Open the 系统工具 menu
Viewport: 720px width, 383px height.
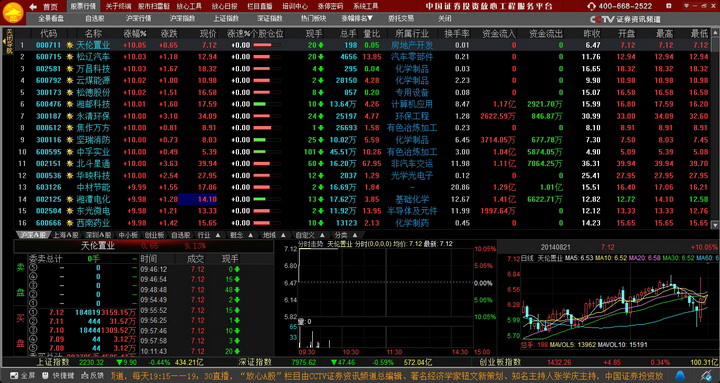tap(366, 6)
